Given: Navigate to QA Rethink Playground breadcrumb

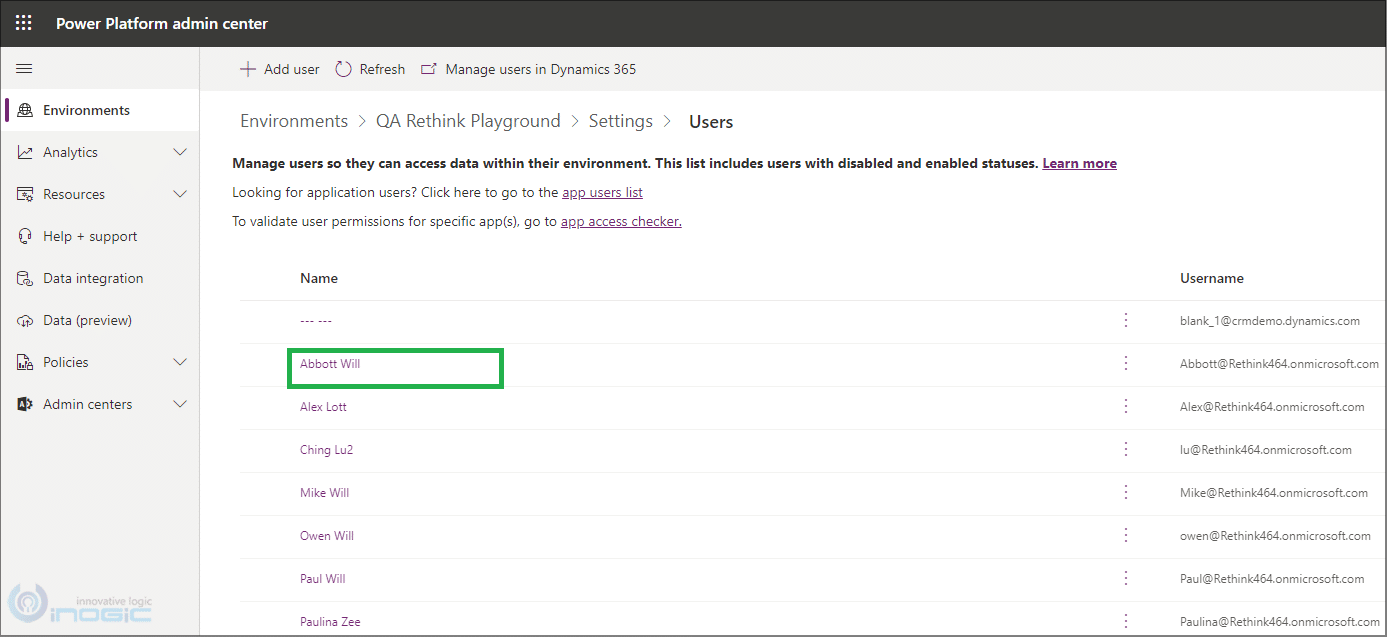Looking at the screenshot, I should click(x=468, y=121).
